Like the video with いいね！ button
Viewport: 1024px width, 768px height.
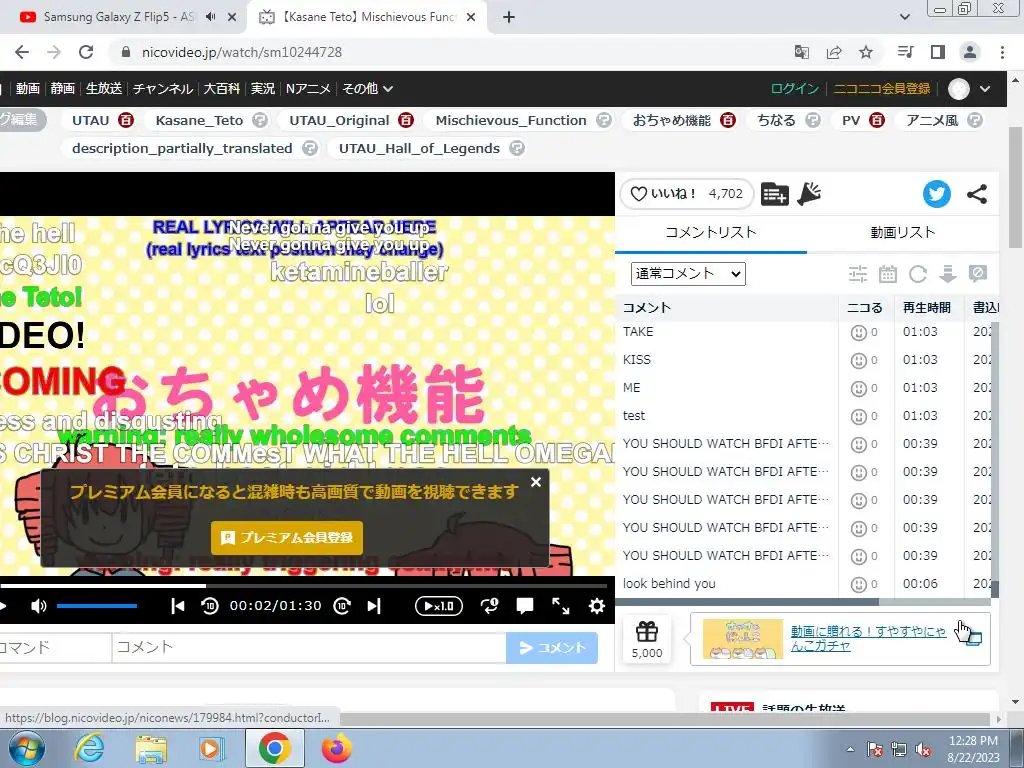point(686,194)
